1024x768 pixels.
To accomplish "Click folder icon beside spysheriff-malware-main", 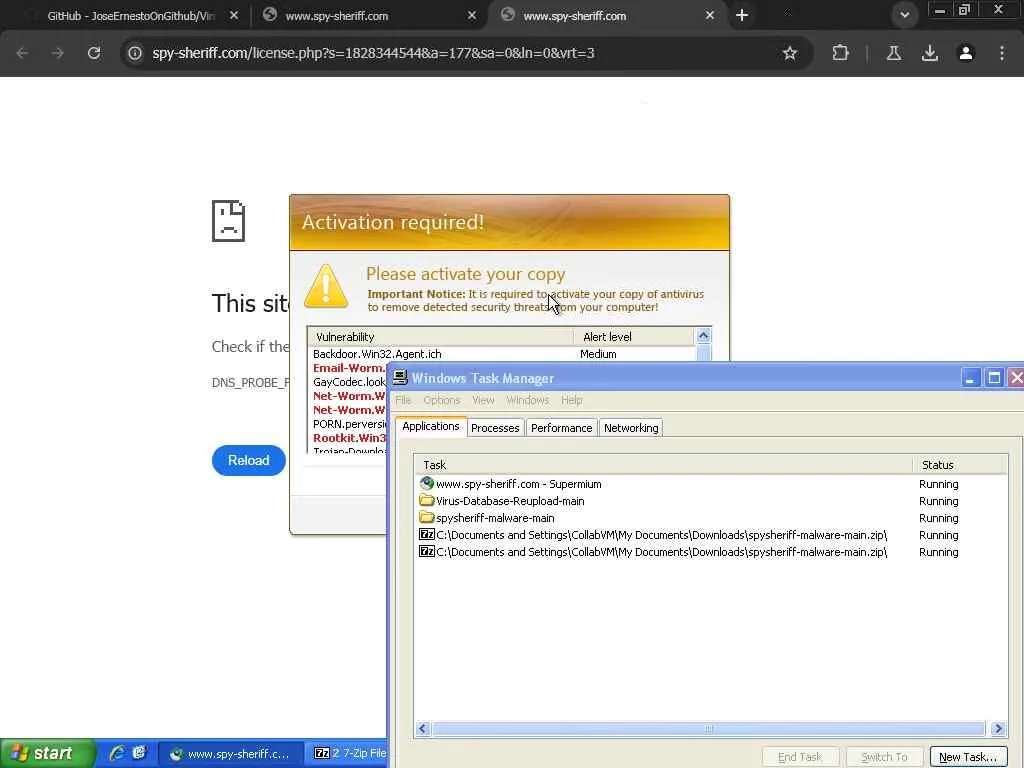I will coord(427,517).
